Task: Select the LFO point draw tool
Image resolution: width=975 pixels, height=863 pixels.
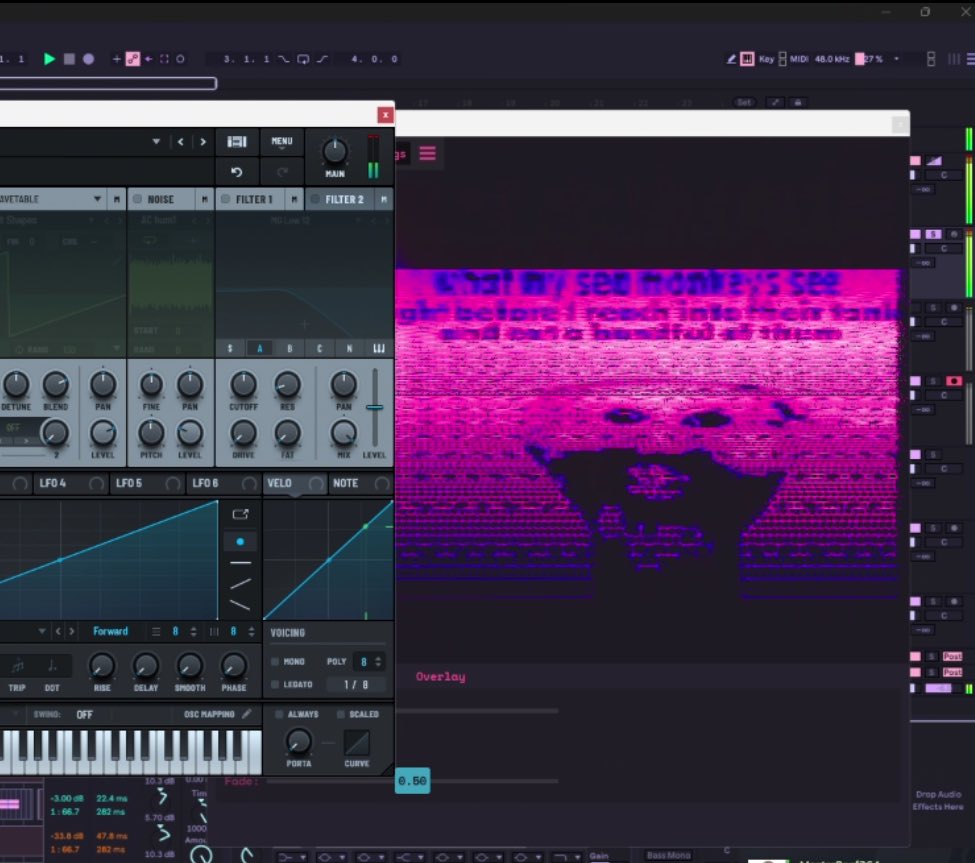Action: 240,542
